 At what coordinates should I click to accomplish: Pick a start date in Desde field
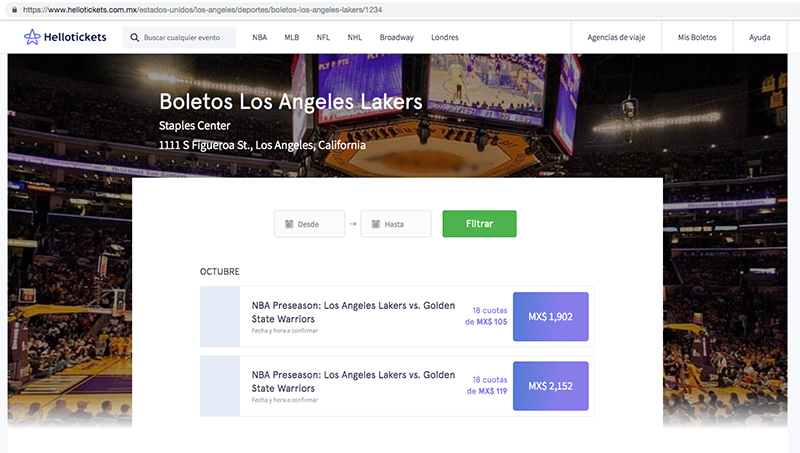(x=309, y=224)
